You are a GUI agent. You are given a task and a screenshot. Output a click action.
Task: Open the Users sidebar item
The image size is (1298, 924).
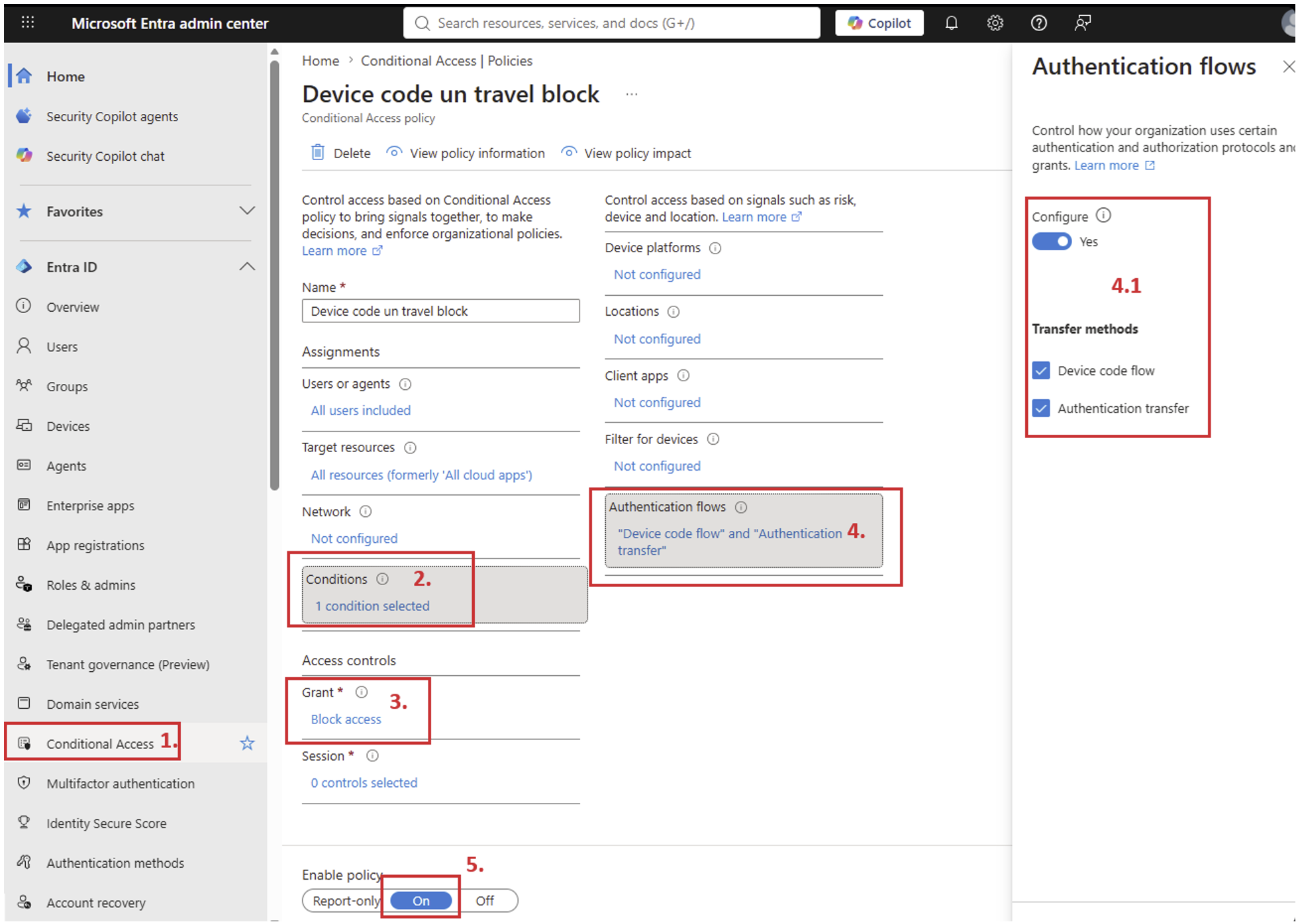point(62,347)
